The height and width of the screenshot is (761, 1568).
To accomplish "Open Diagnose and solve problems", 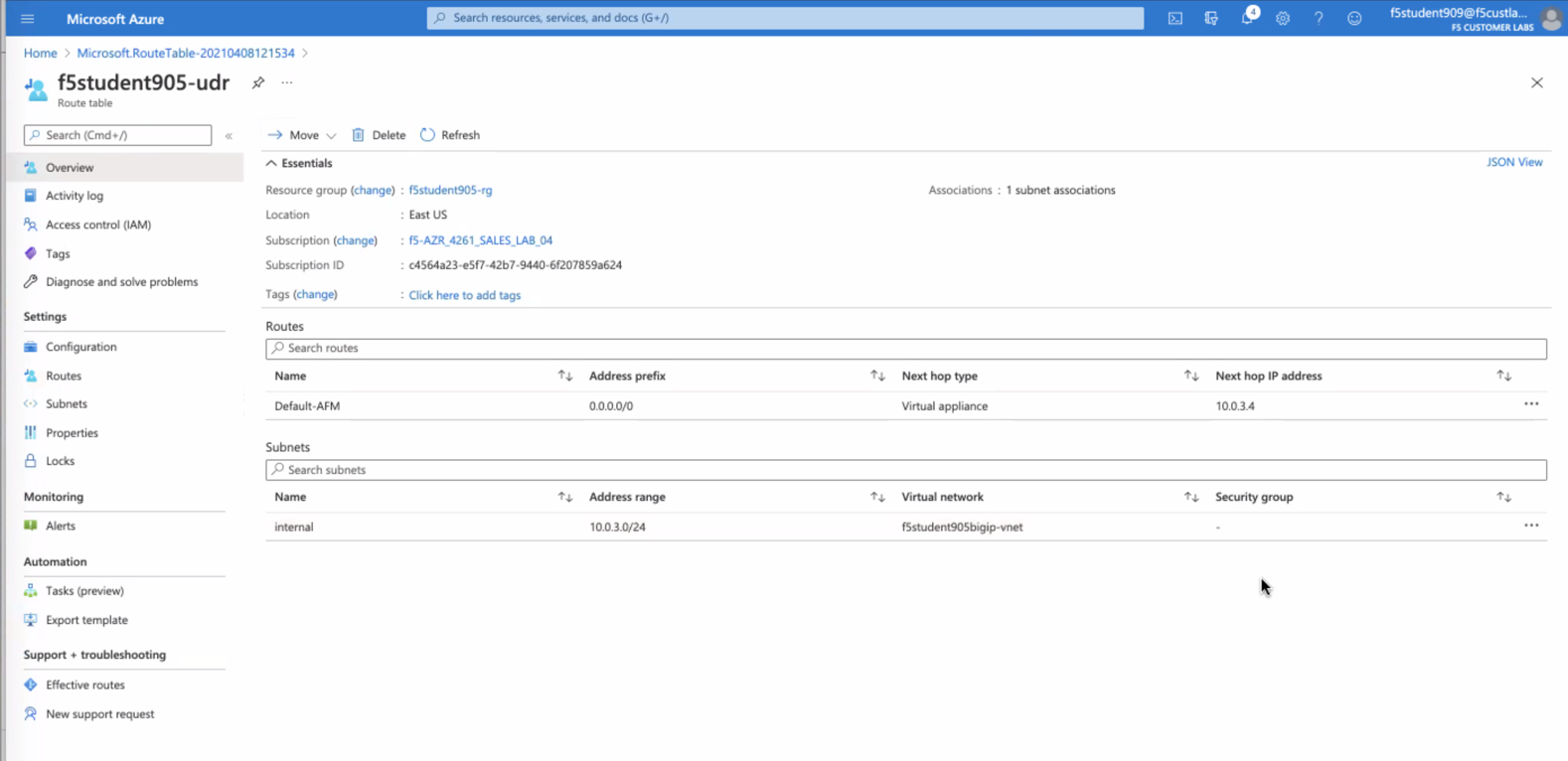I will 123,282.
